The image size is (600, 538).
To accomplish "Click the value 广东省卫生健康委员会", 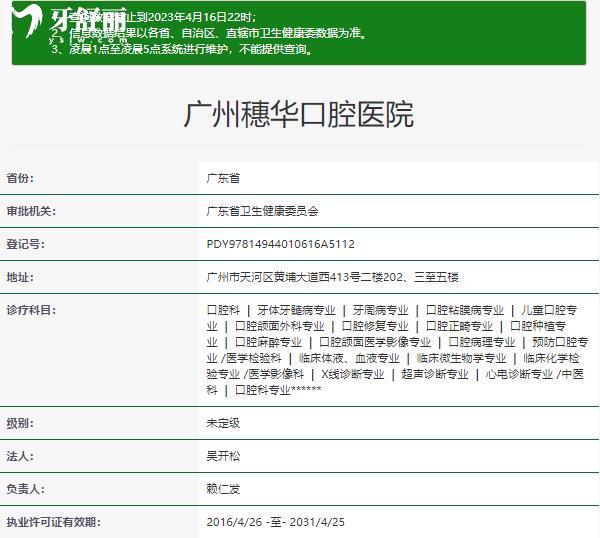I will click(262, 211).
